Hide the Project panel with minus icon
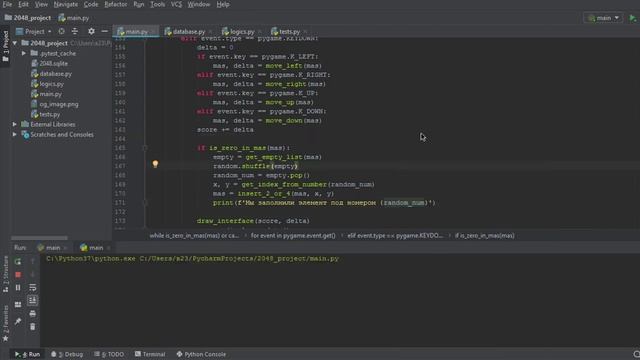 tap(104, 31)
